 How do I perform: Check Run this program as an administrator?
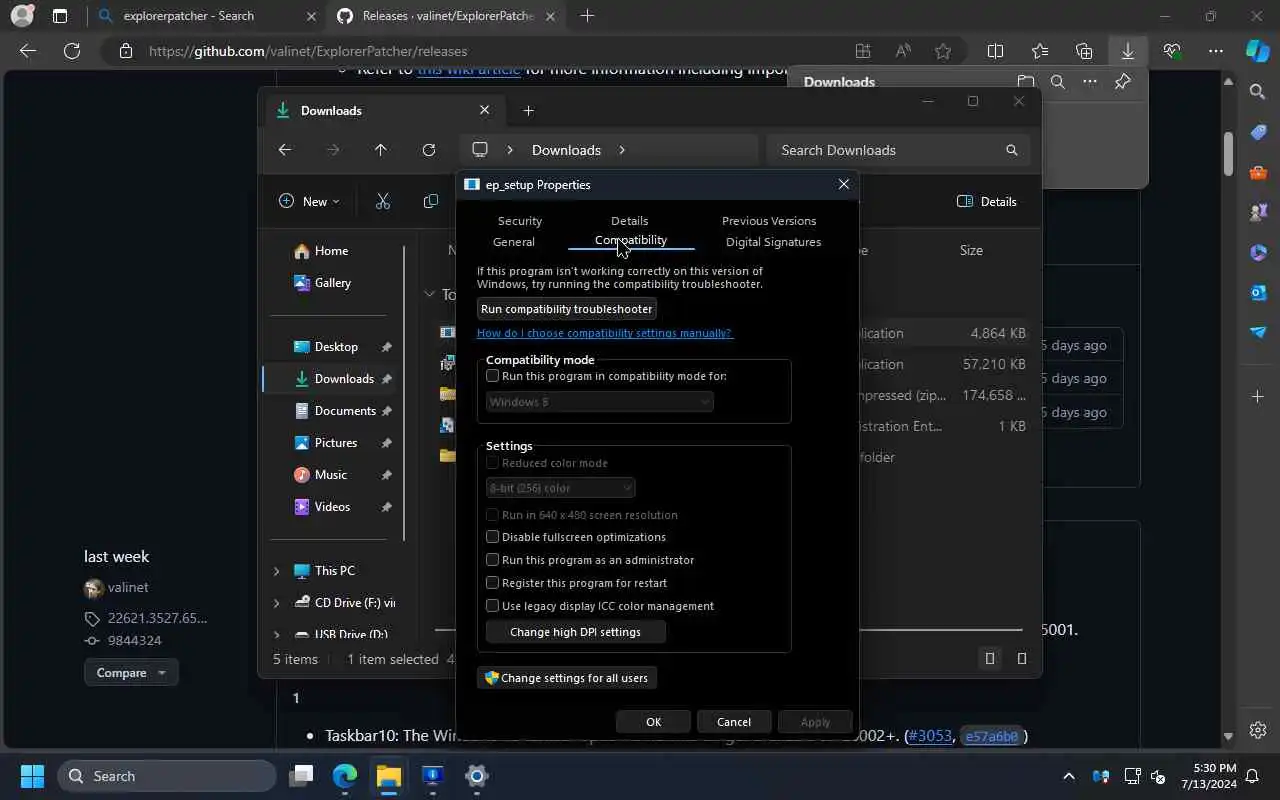tap(492, 560)
